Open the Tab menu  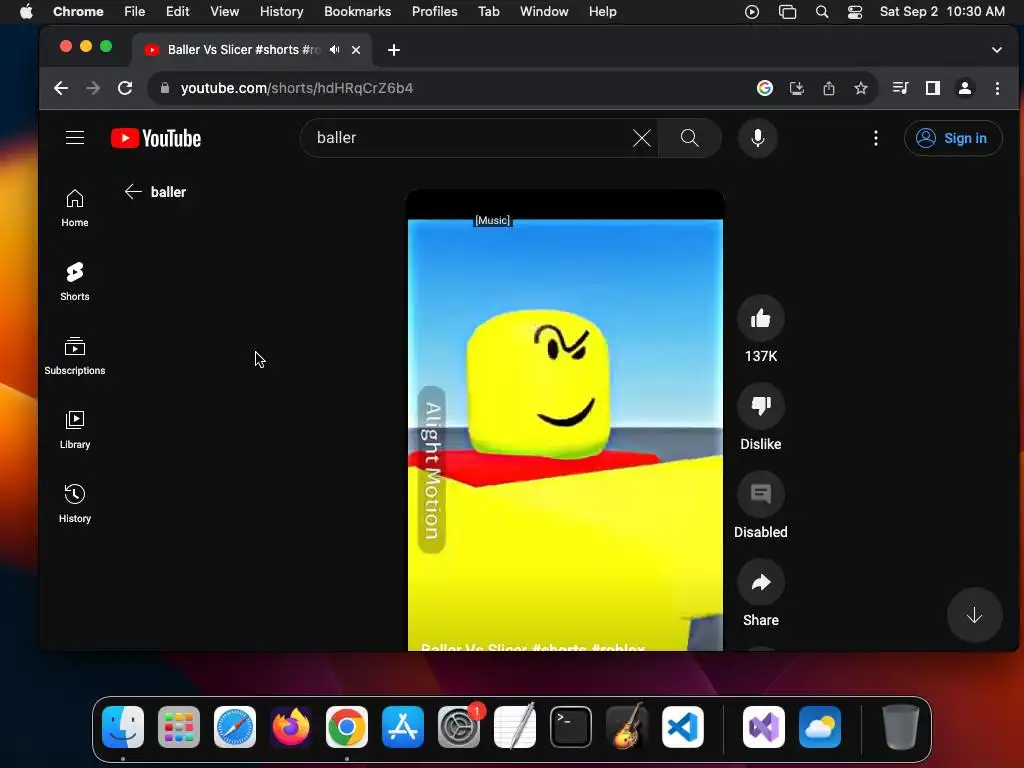pos(488,12)
